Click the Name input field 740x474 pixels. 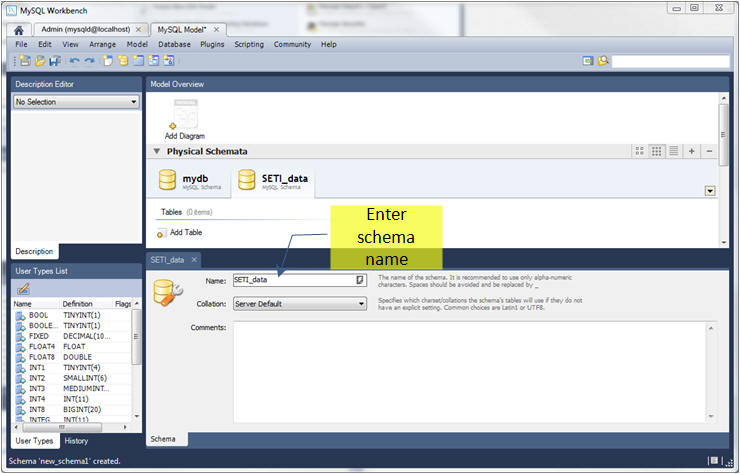coord(300,280)
